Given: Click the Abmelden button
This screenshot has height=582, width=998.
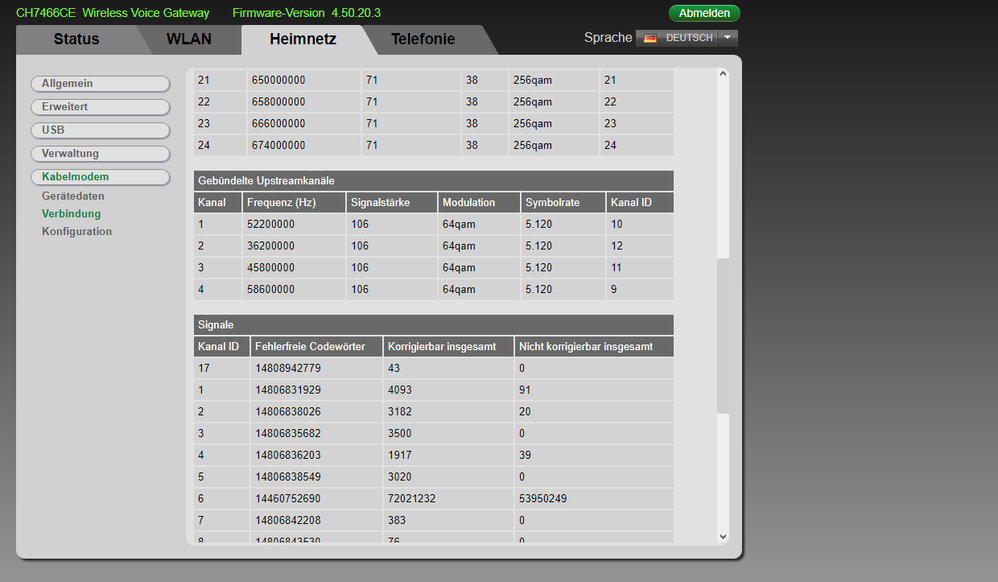Looking at the screenshot, I should pyautogui.click(x=704, y=13).
